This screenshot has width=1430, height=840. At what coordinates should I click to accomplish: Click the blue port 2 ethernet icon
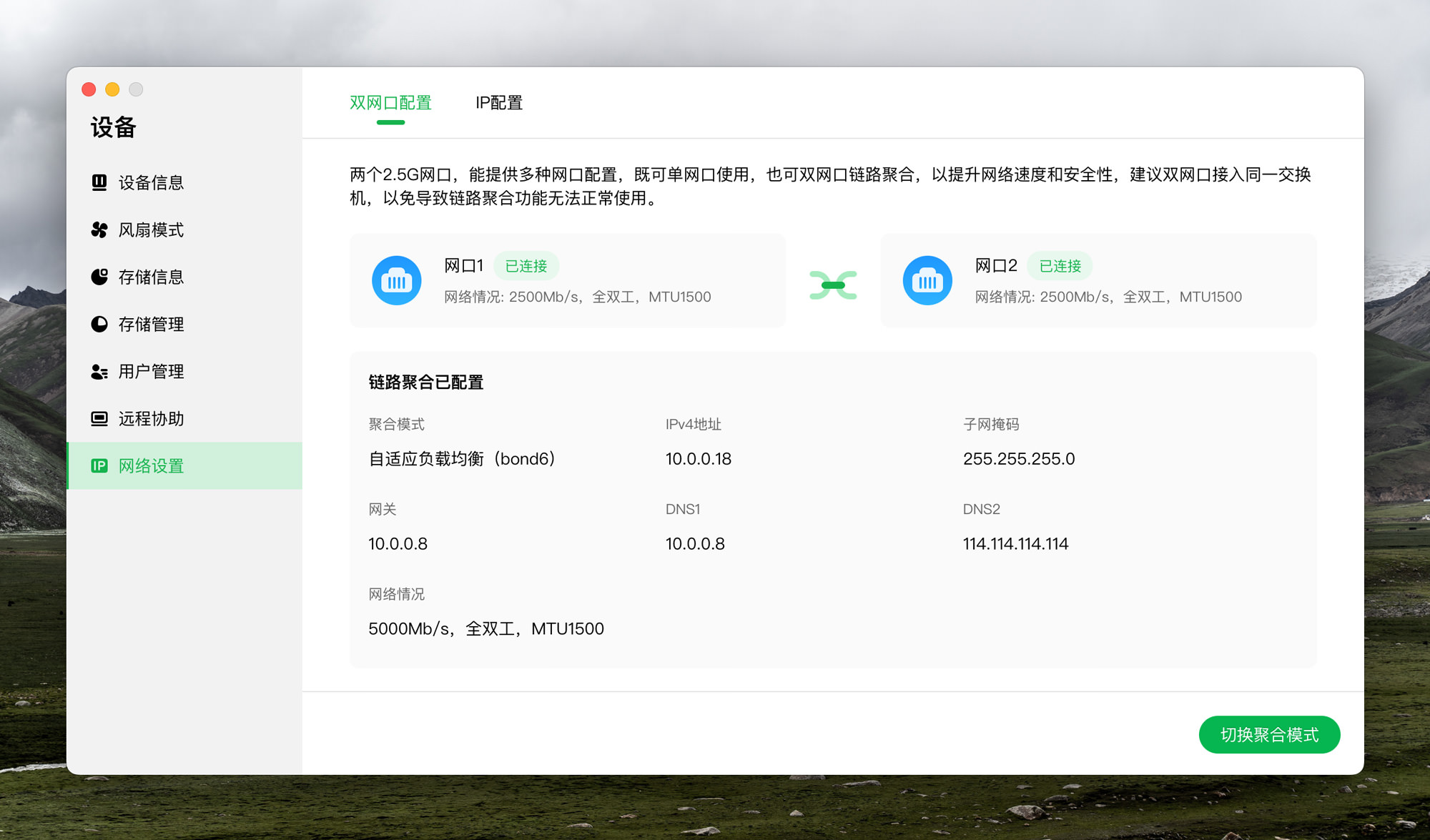click(x=927, y=281)
